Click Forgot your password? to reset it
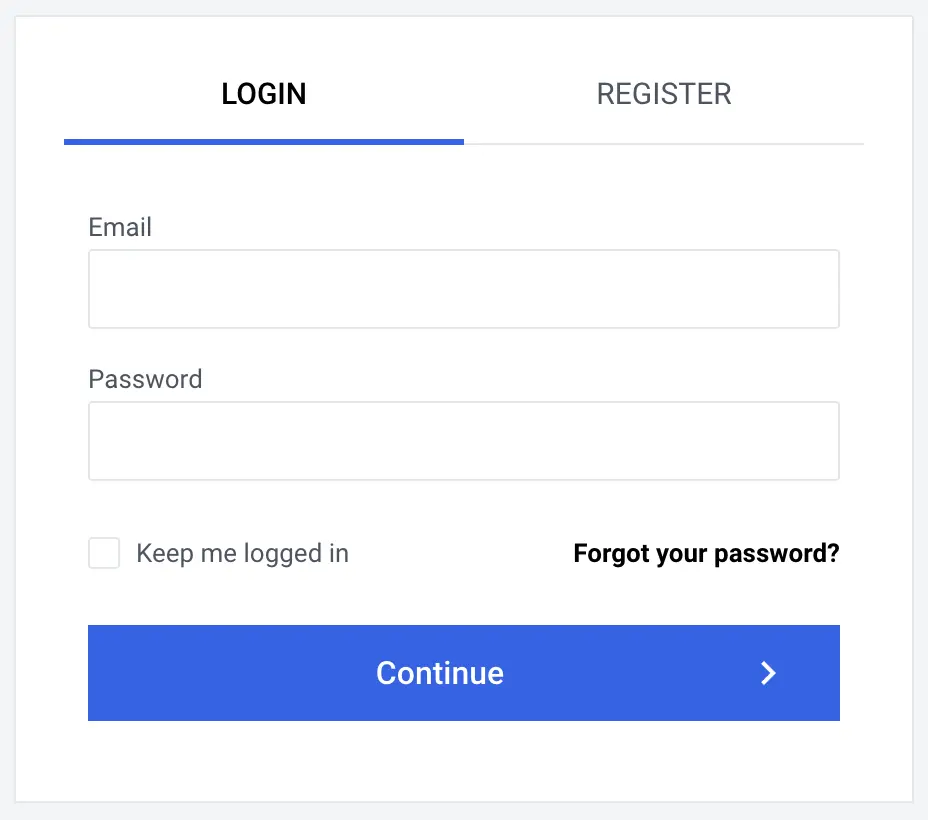Screen dimensions: 928x820 point(706,553)
